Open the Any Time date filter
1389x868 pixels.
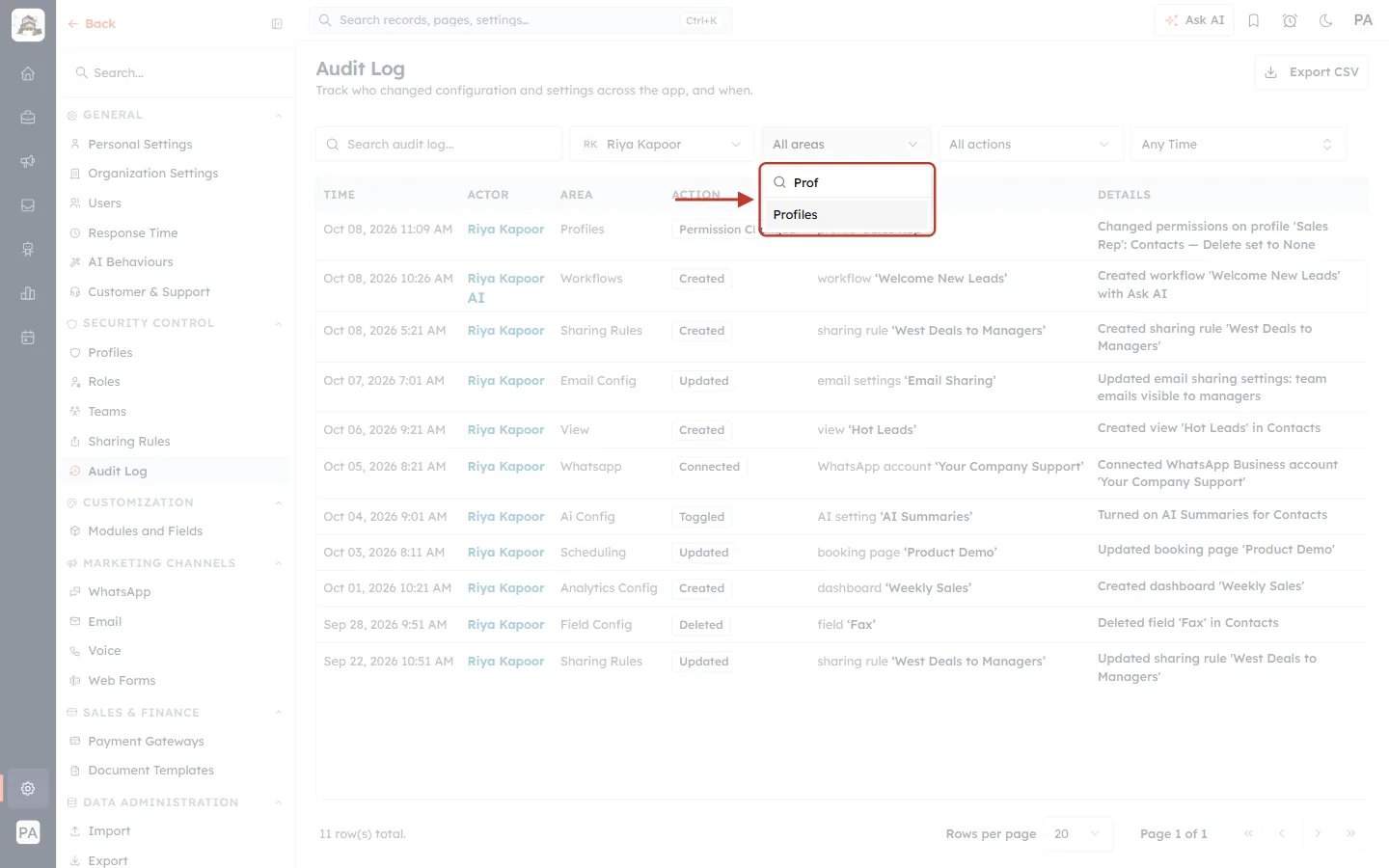pos(1238,145)
